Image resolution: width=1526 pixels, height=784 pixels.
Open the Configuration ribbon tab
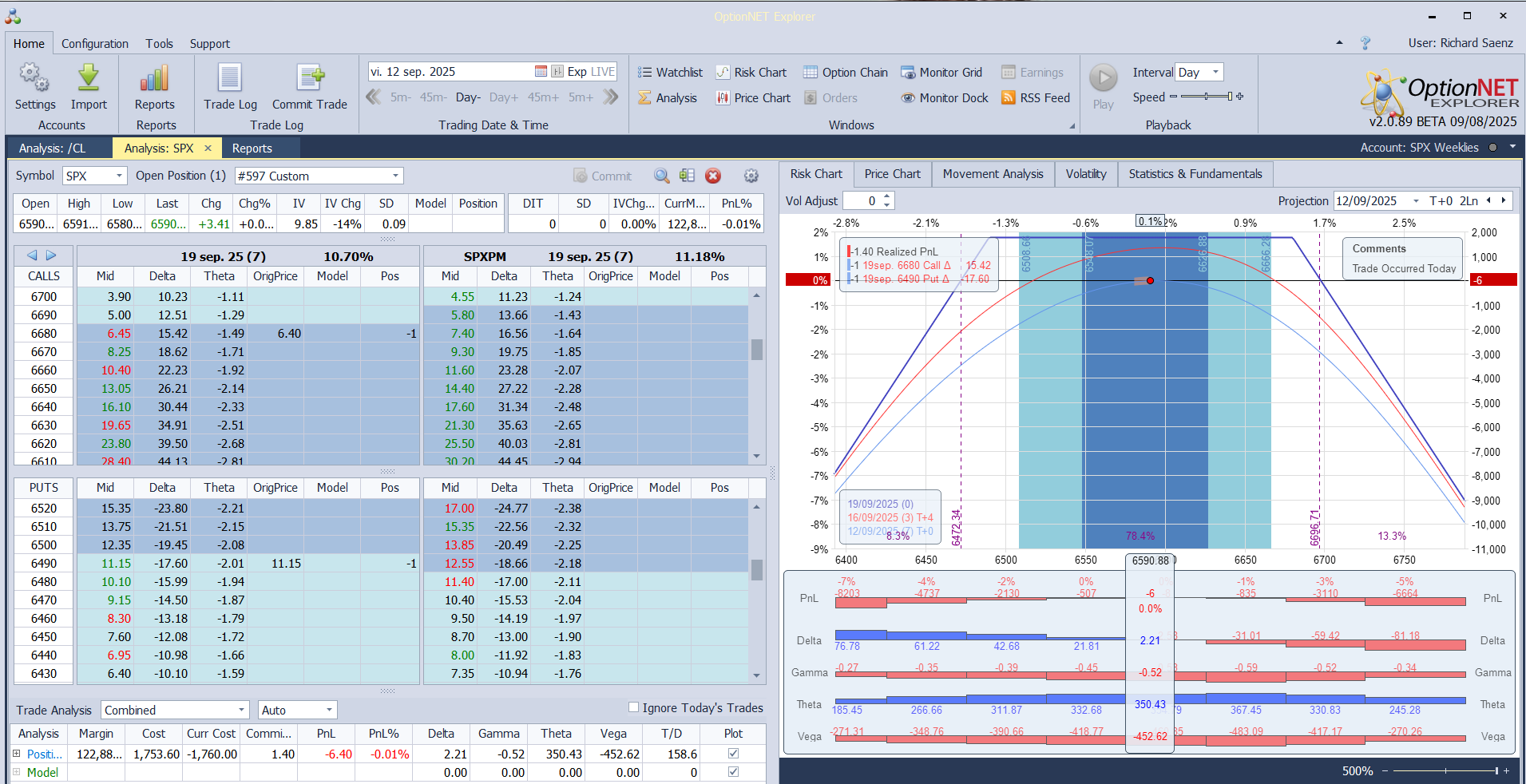tap(95, 44)
